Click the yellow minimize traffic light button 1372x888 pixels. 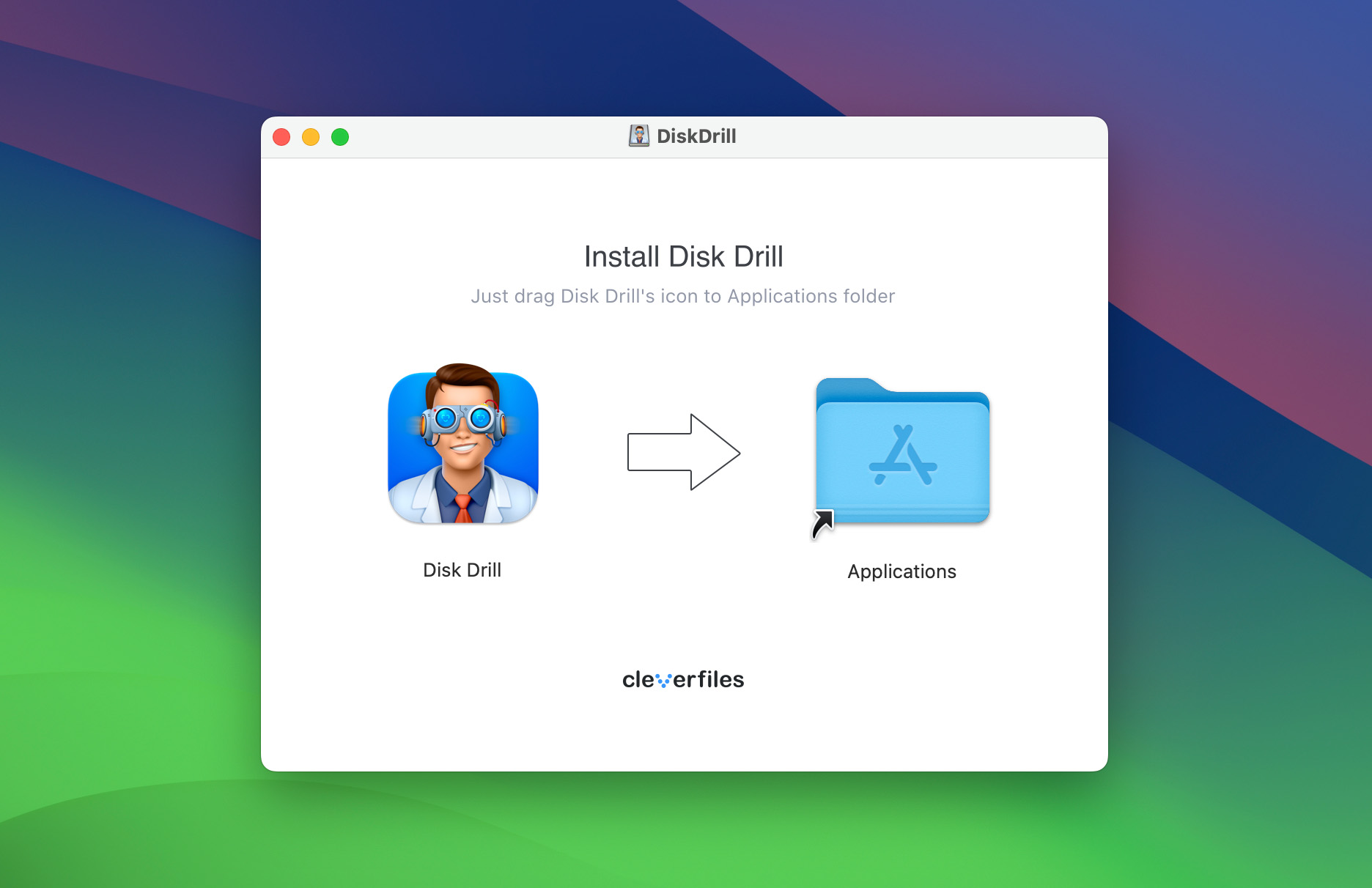310,136
